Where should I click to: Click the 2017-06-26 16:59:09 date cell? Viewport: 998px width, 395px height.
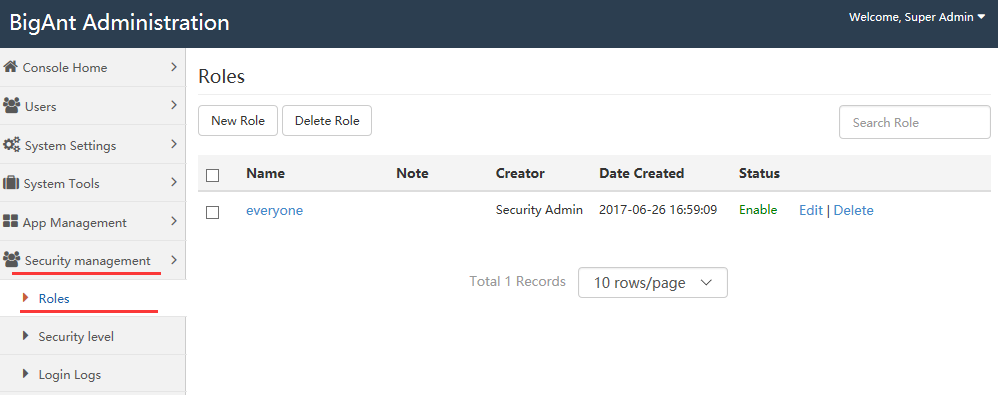pos(658,210)
